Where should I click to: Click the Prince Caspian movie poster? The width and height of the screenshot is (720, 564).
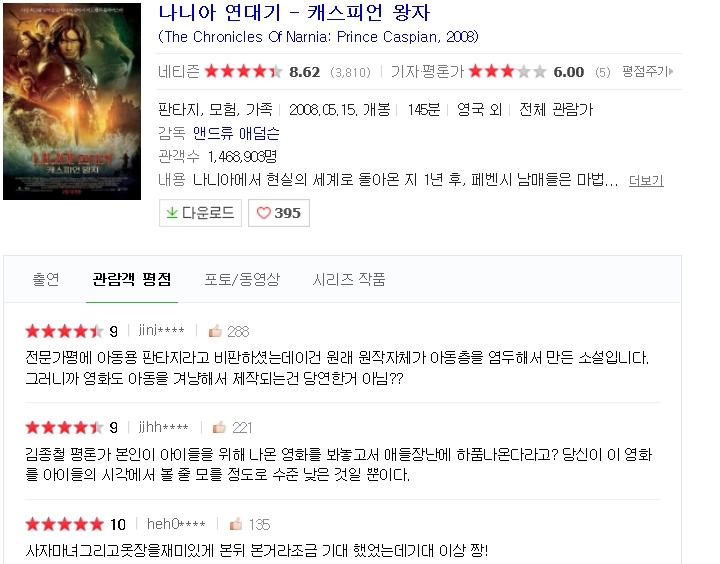pyautogui.click(x=72, y=102)
